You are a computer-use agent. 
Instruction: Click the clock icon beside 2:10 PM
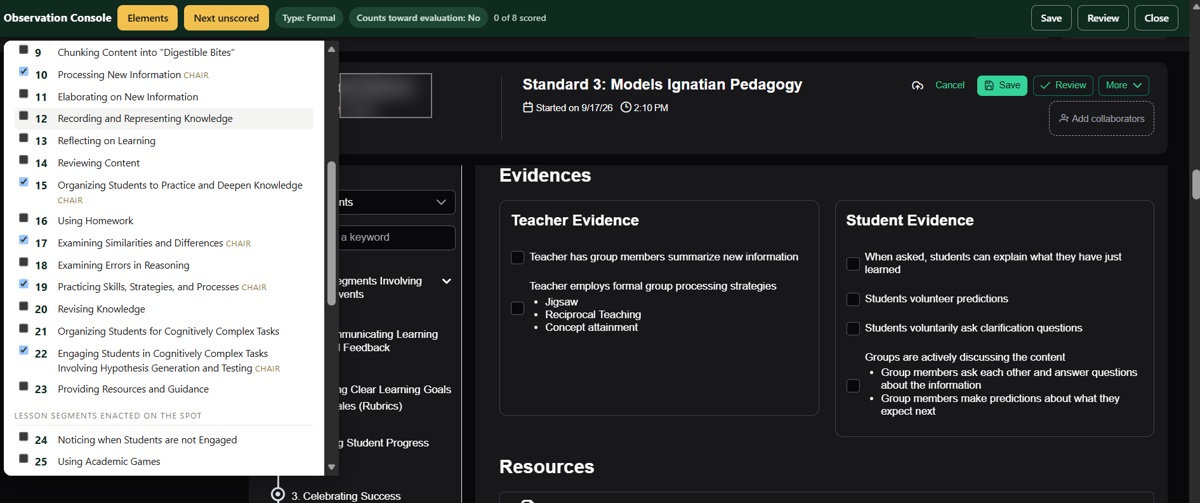tap(626, 107)
